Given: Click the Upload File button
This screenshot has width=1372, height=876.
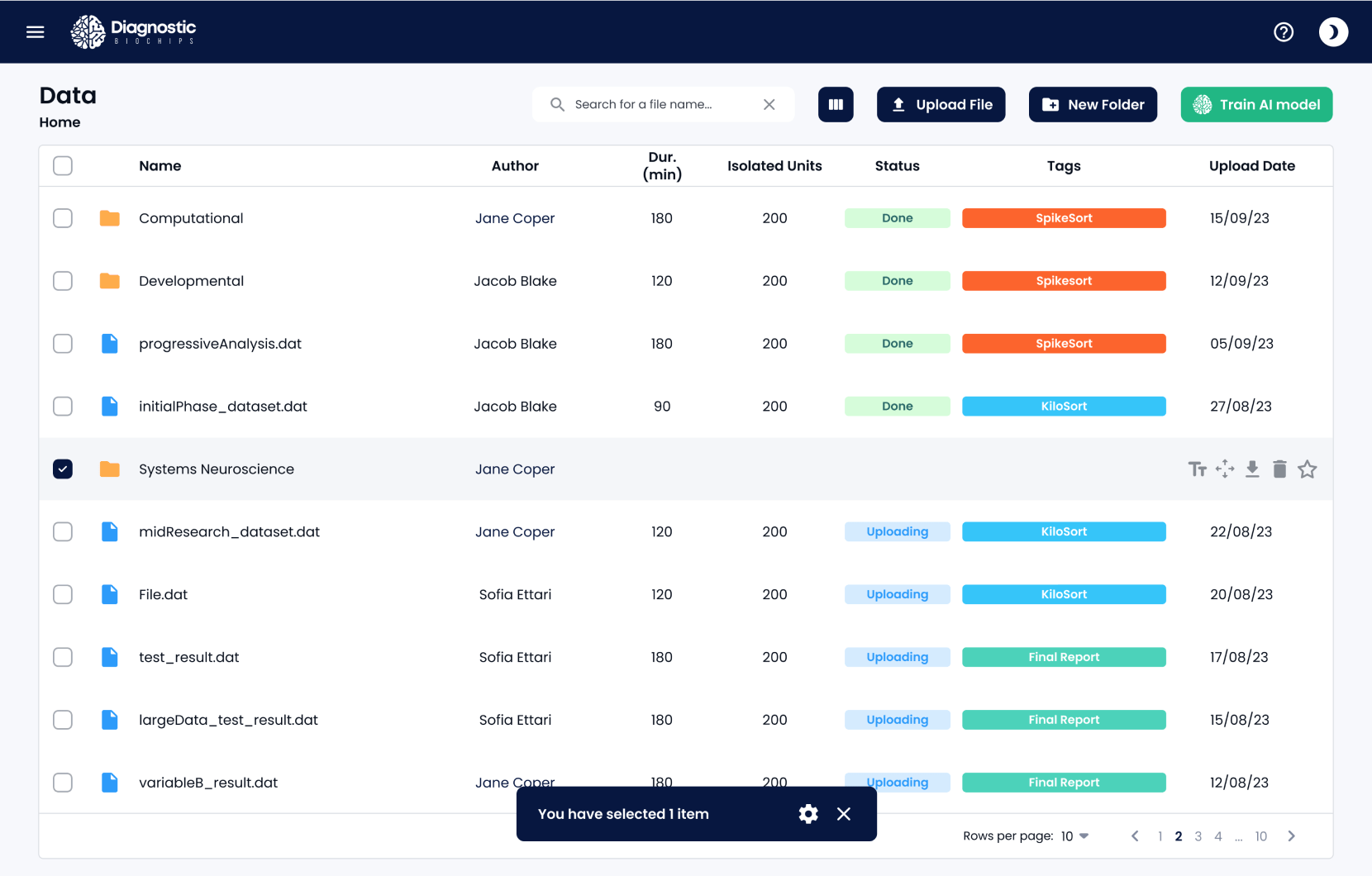Looking at the screenshot, I should (x=941, y=105).
